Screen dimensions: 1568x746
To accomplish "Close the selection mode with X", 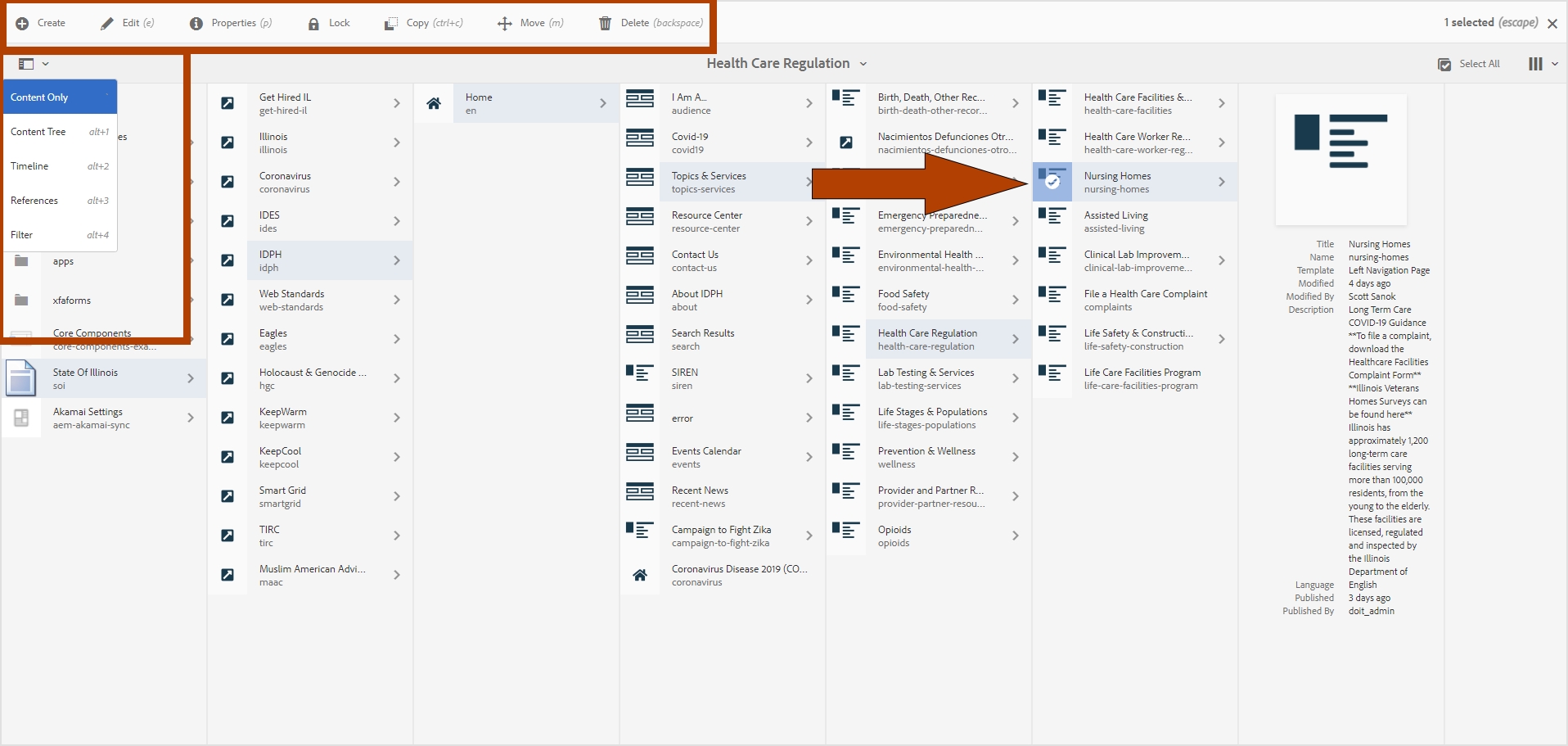I will (1552, 23).
